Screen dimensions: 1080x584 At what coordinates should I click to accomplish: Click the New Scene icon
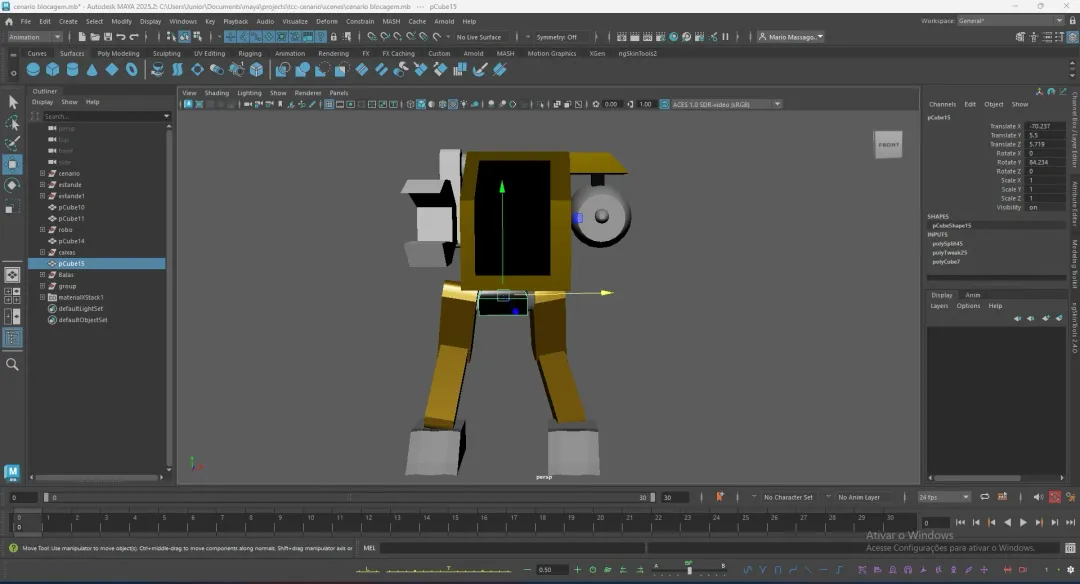point(82,36)
